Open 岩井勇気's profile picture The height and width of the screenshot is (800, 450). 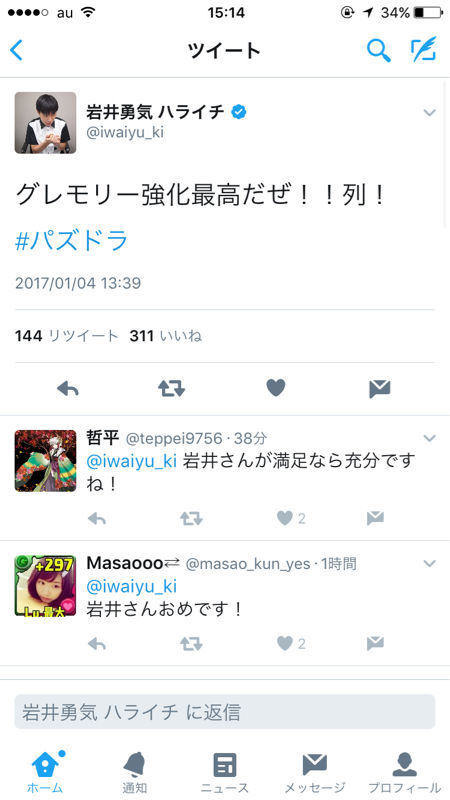(45, 122)
